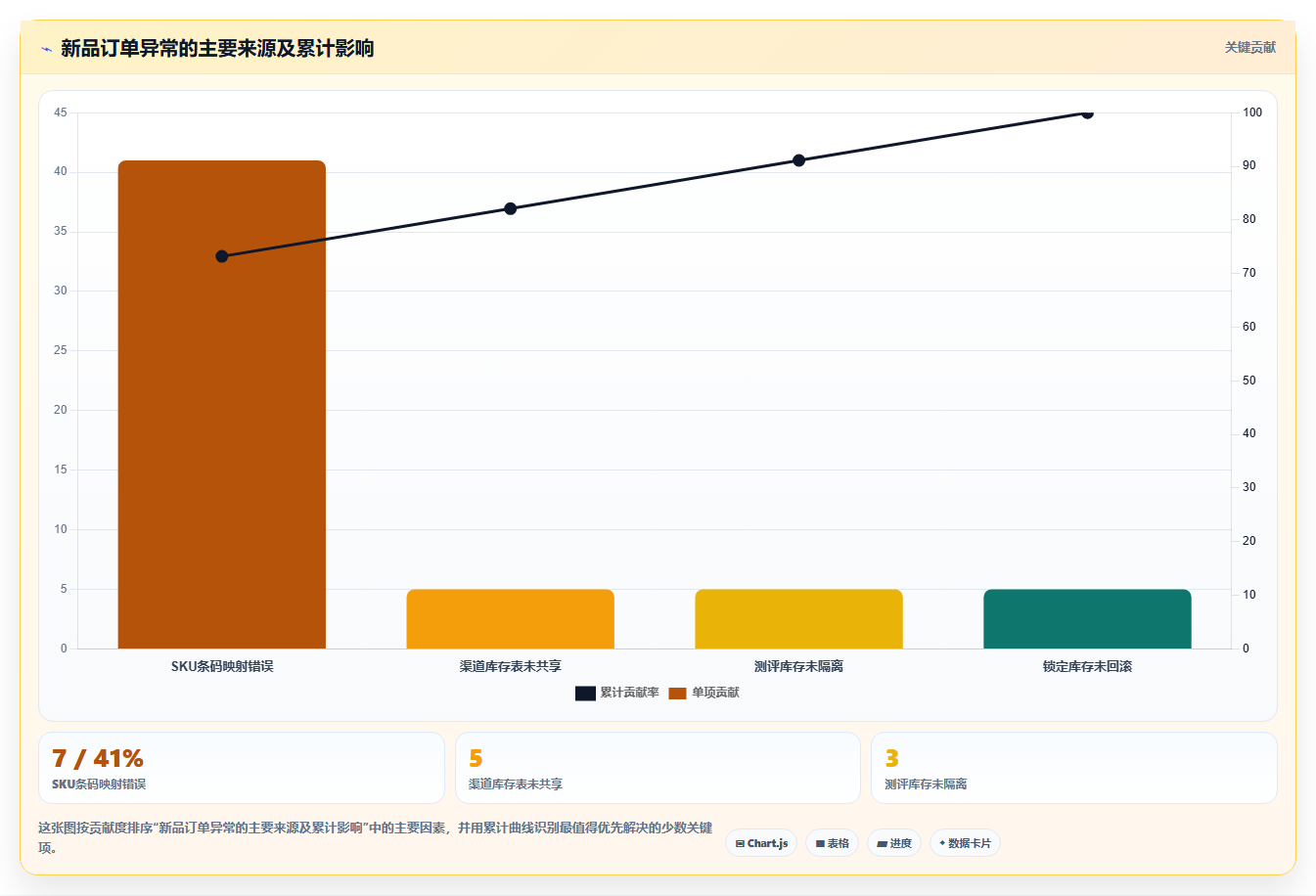
Task: Open the 渠道库存表未共享 data card showing 5
Action: coord(658,768)
